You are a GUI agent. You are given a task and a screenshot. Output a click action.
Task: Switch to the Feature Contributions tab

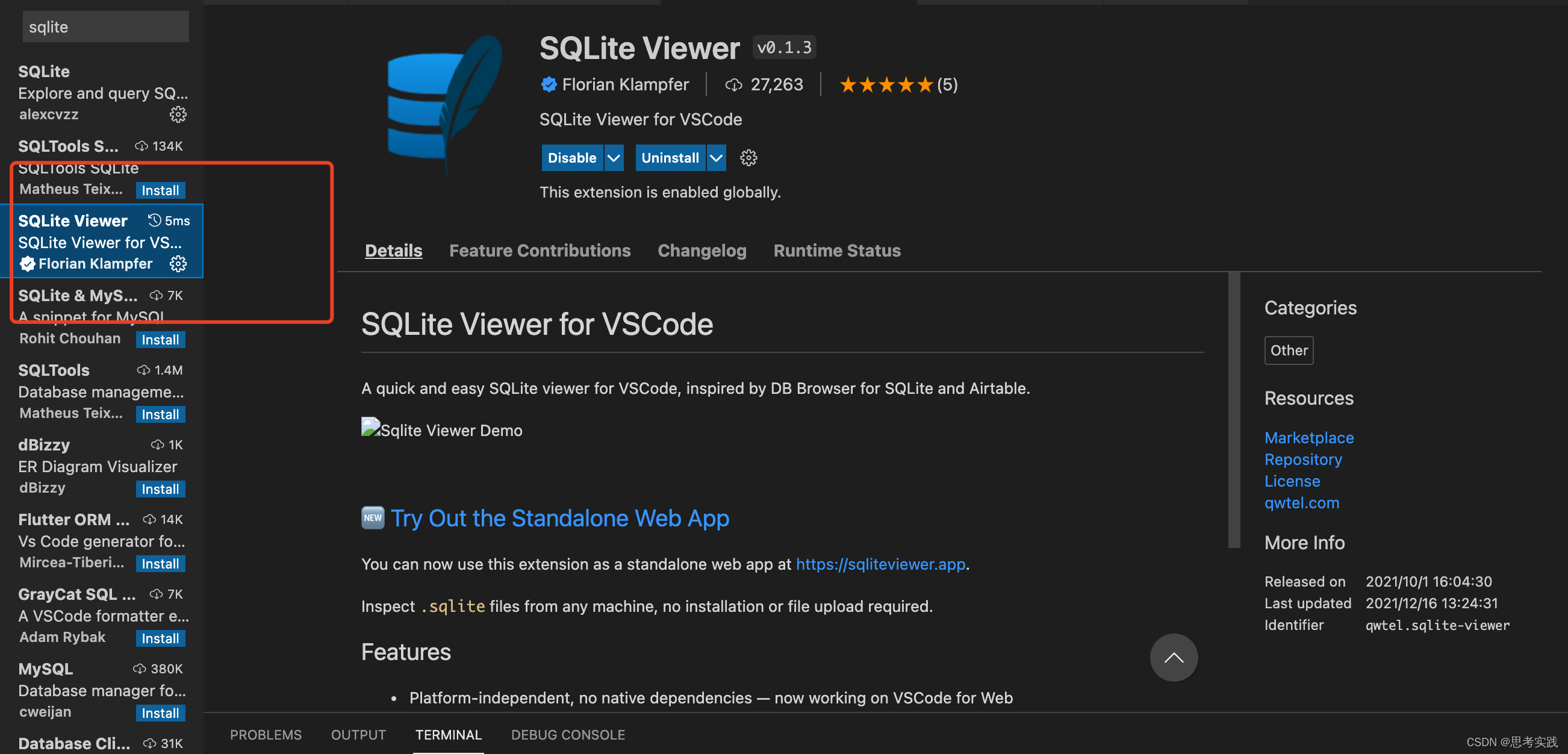(x=540, y=251)
